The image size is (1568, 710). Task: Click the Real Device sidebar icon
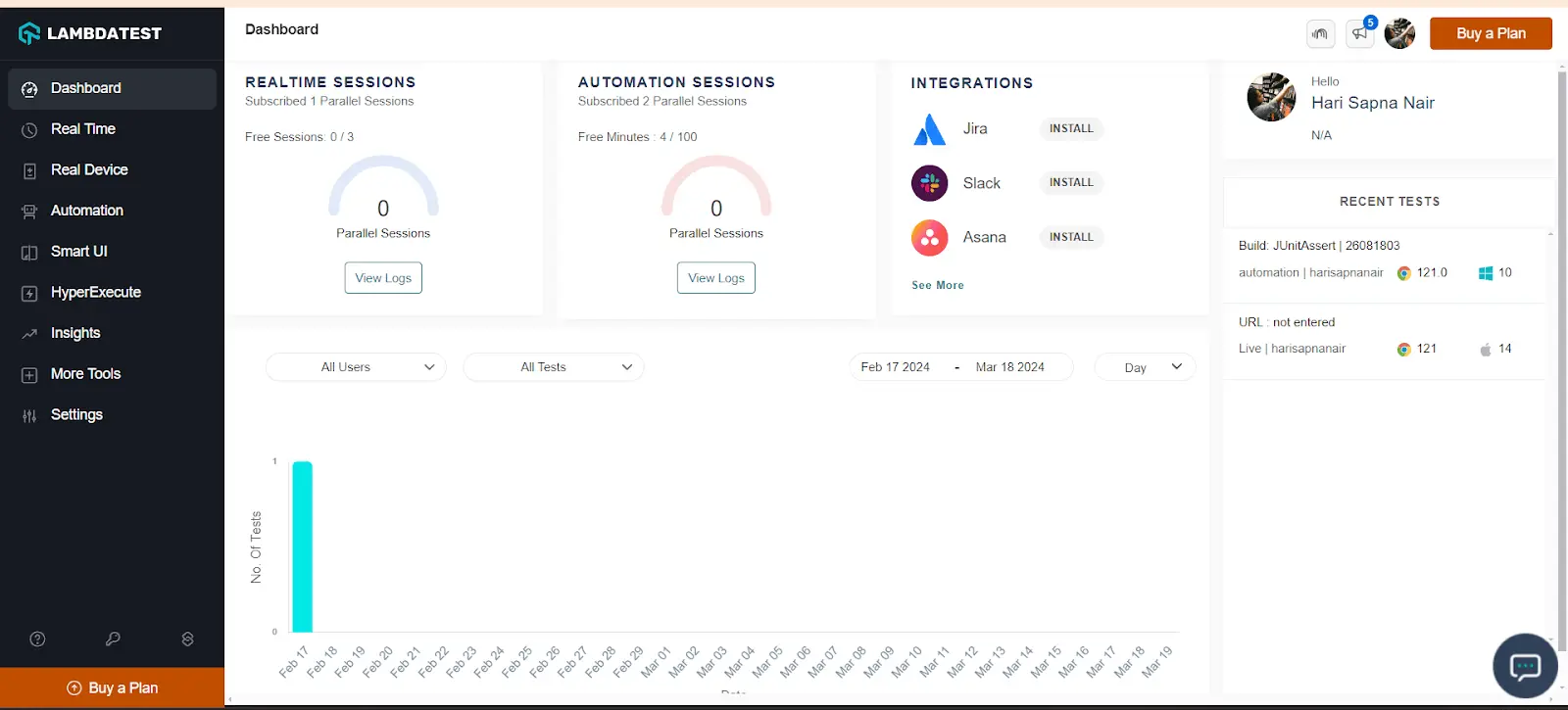click(x=29, y=171)
